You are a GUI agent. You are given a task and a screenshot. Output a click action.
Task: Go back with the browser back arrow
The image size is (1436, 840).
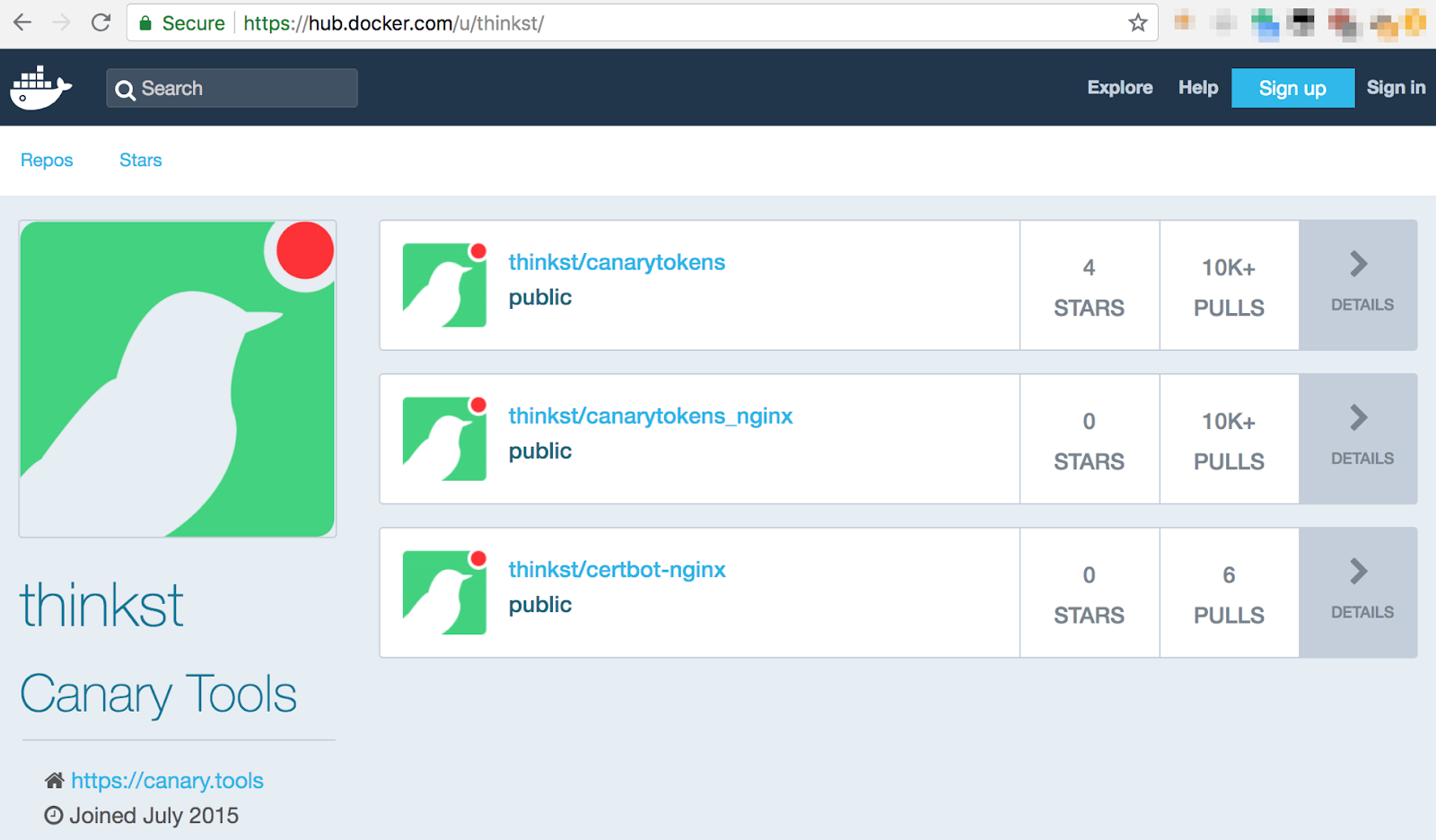[22, 22]
